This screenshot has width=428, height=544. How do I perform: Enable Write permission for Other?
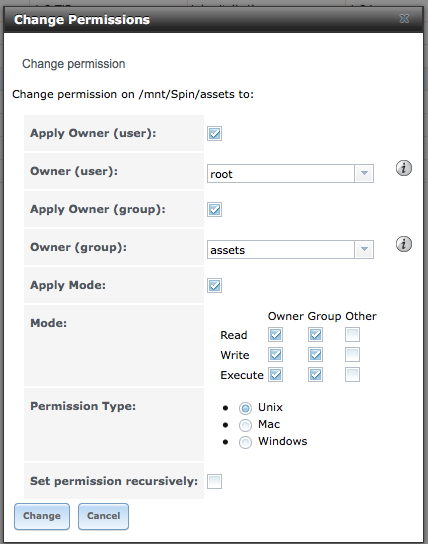(352, 355)
